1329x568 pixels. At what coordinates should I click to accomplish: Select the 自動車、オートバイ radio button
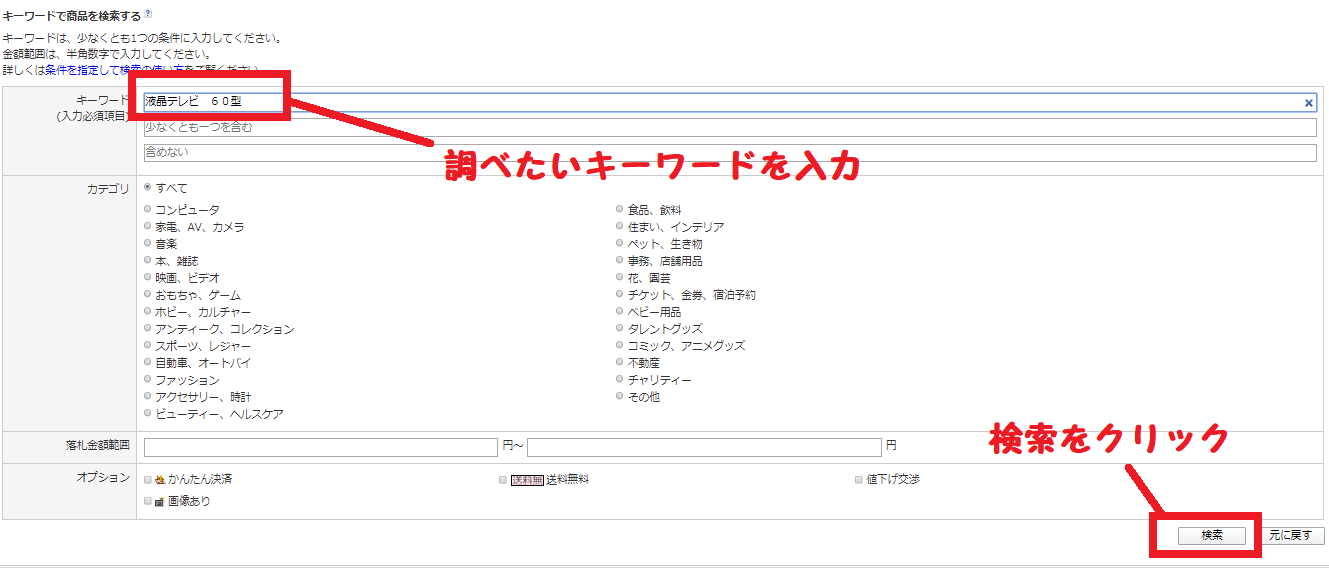[149, 363]
